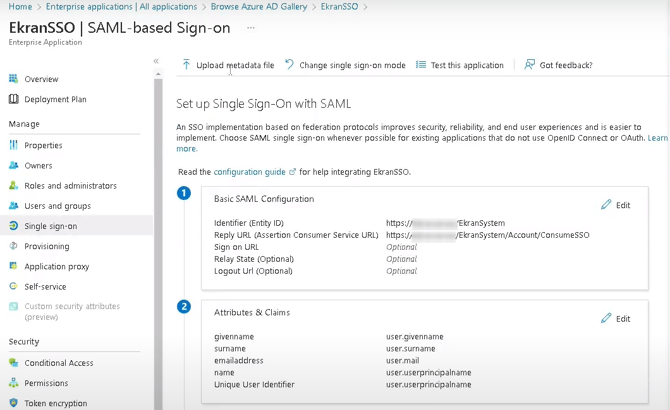
Task: Click the Owners people icon
Action: tap(14, 165)
